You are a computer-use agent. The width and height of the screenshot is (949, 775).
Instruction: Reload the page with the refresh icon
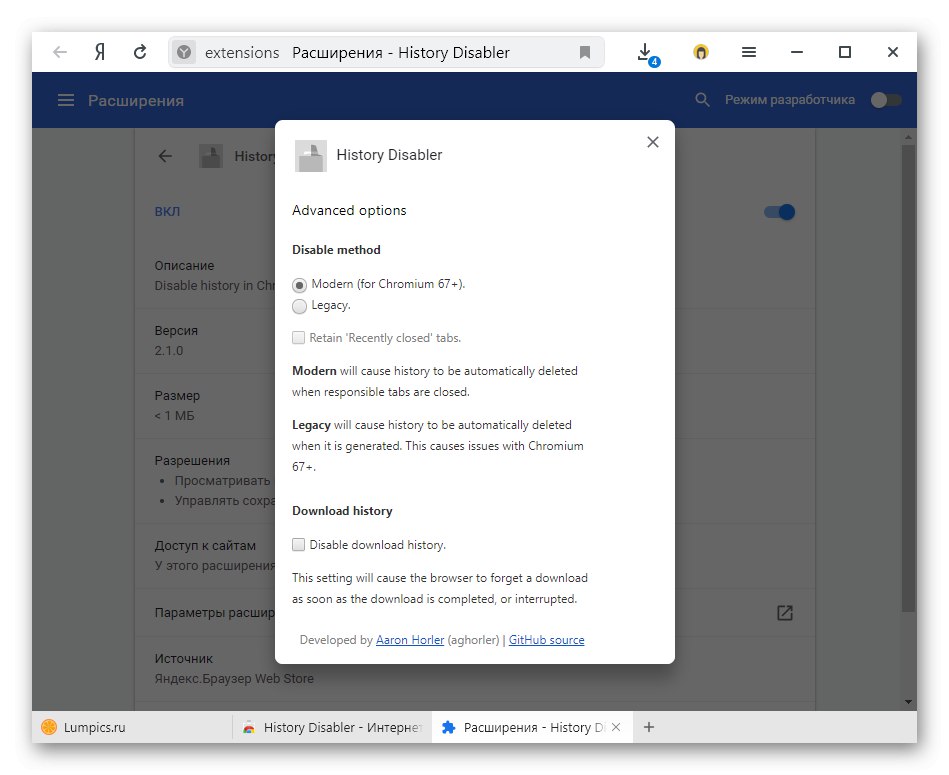tap(140, 53)
